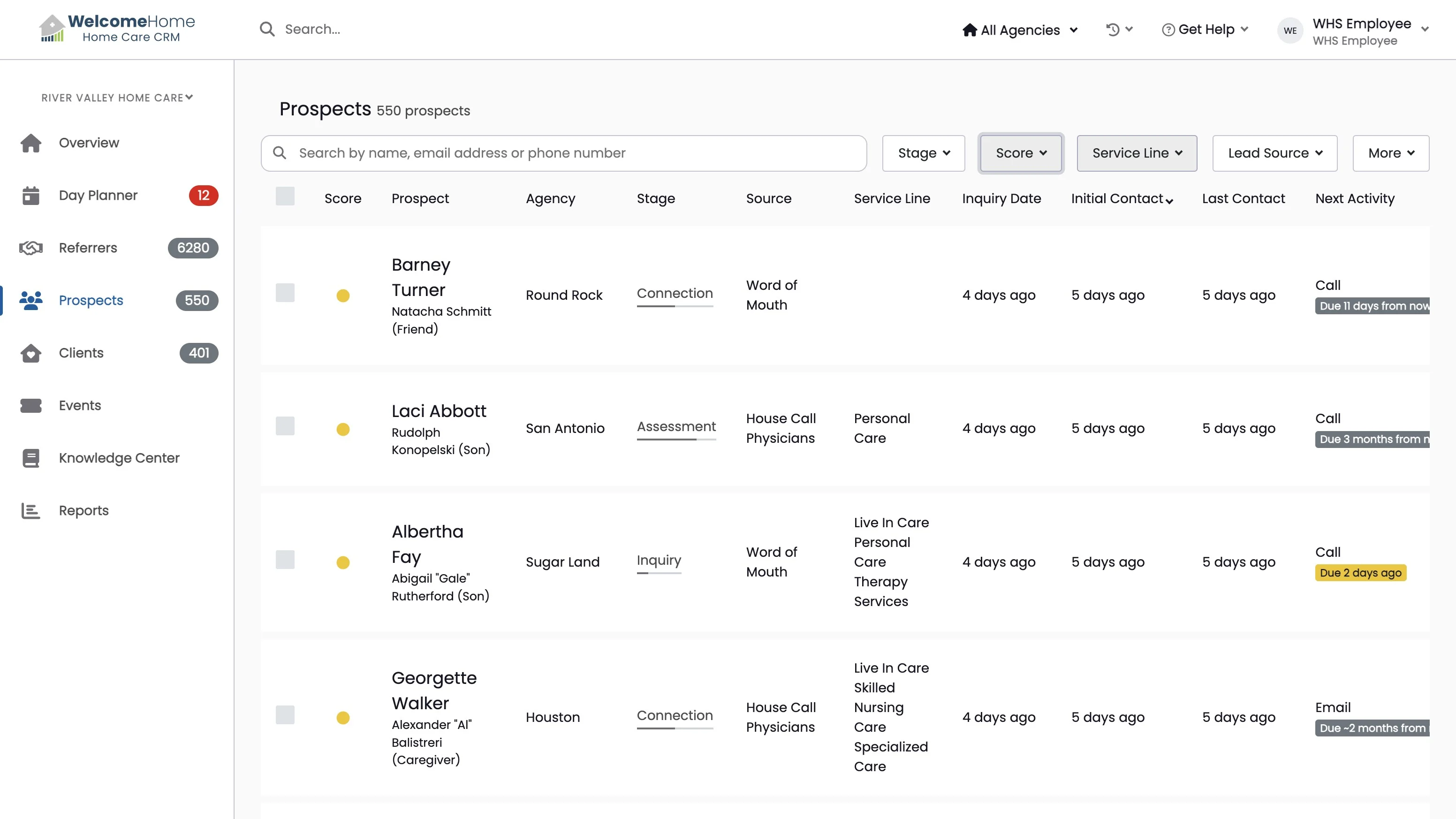
Task: Click Barney Turner's yellow score dot
Action: 342,296
